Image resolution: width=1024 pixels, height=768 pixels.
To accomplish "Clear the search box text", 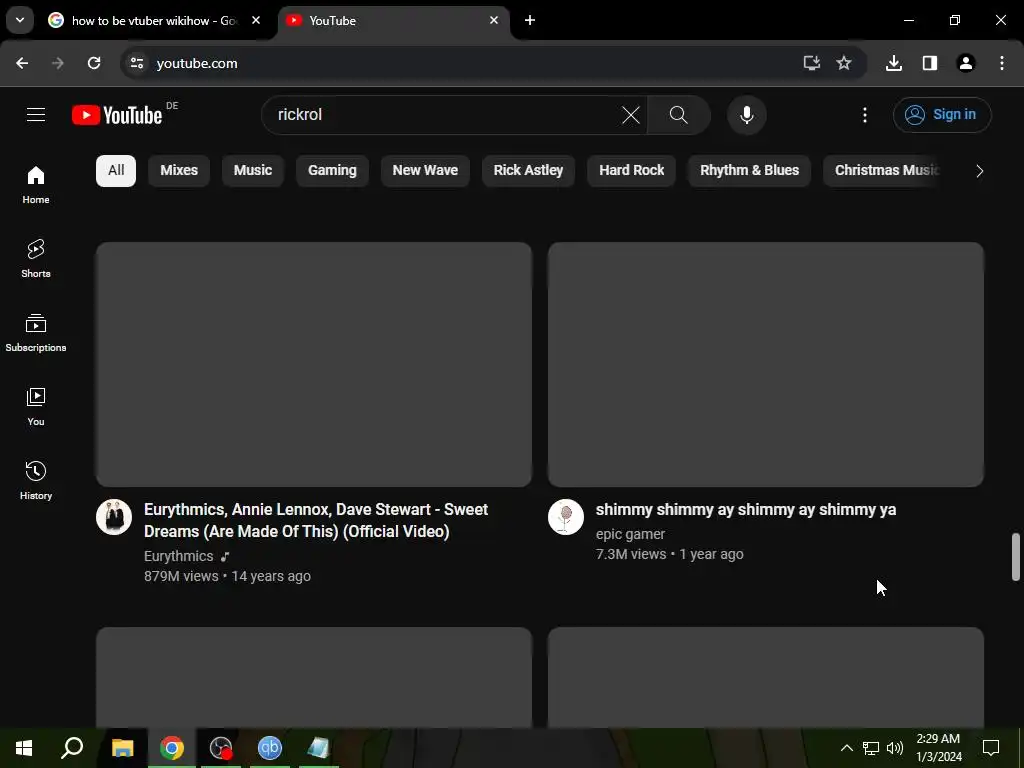I will [x=630, y=115].
